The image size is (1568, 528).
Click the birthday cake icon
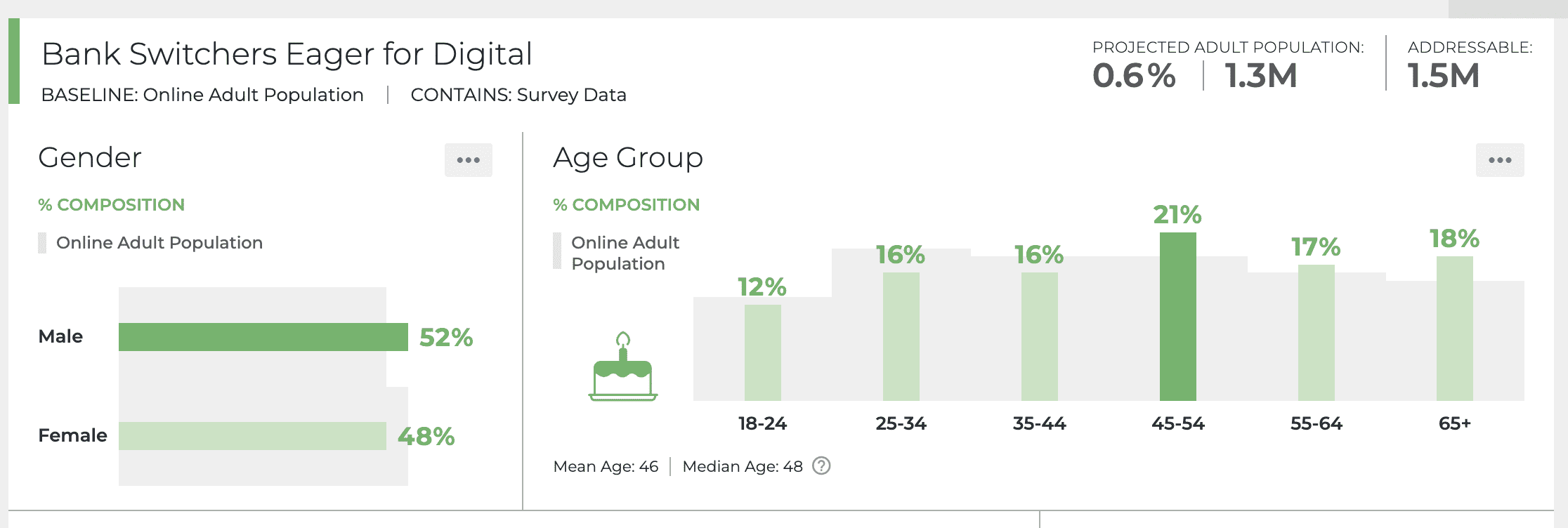622,367
